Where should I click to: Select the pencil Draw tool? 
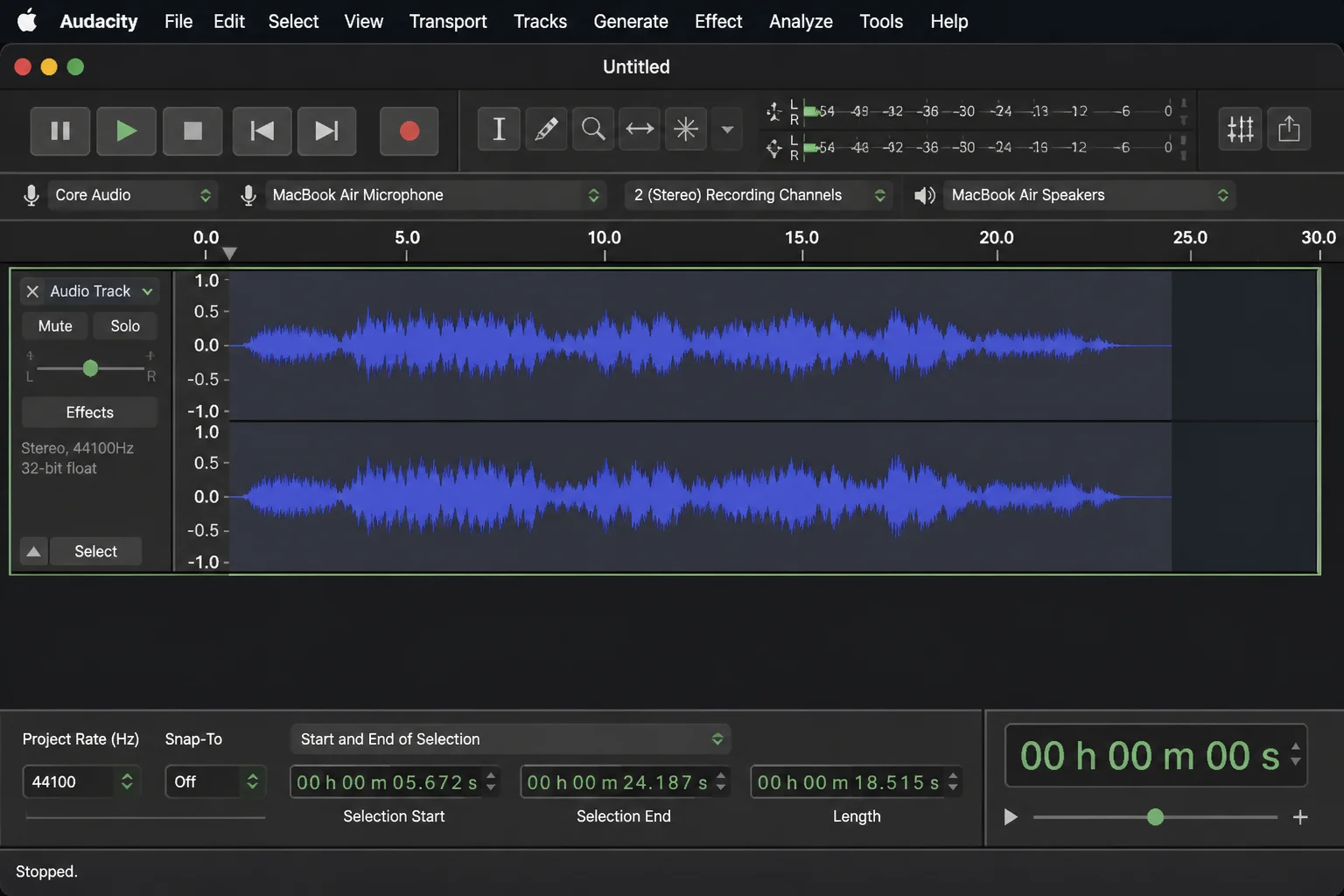coord(546,129)
